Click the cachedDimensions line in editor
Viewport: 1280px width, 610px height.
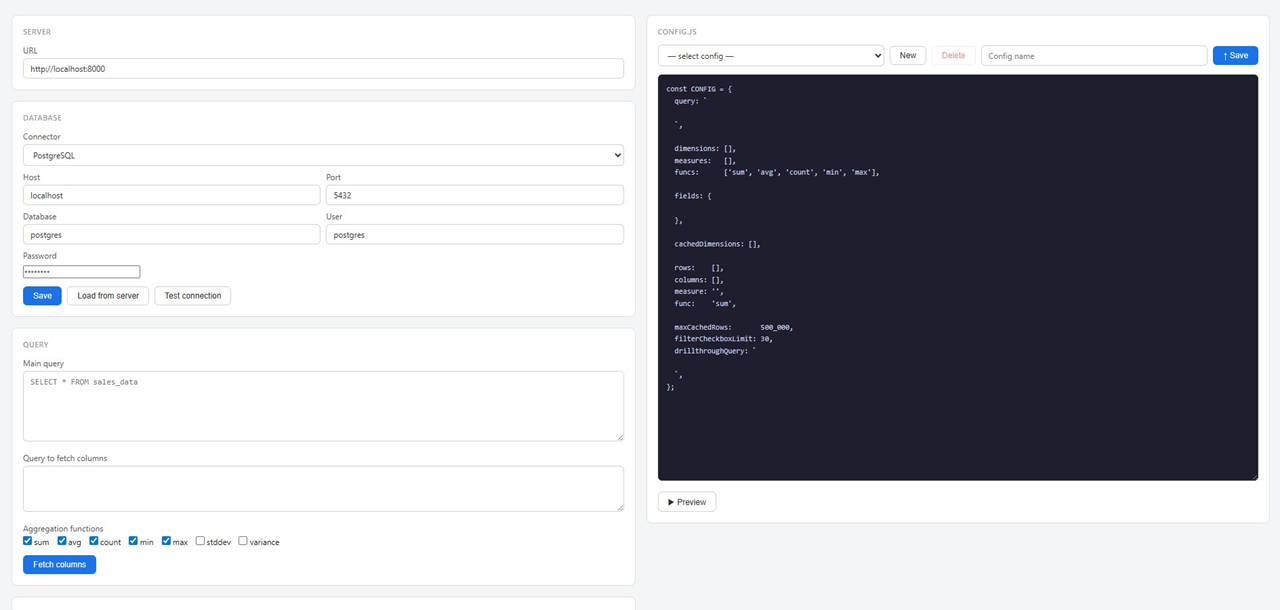(718, 244)
